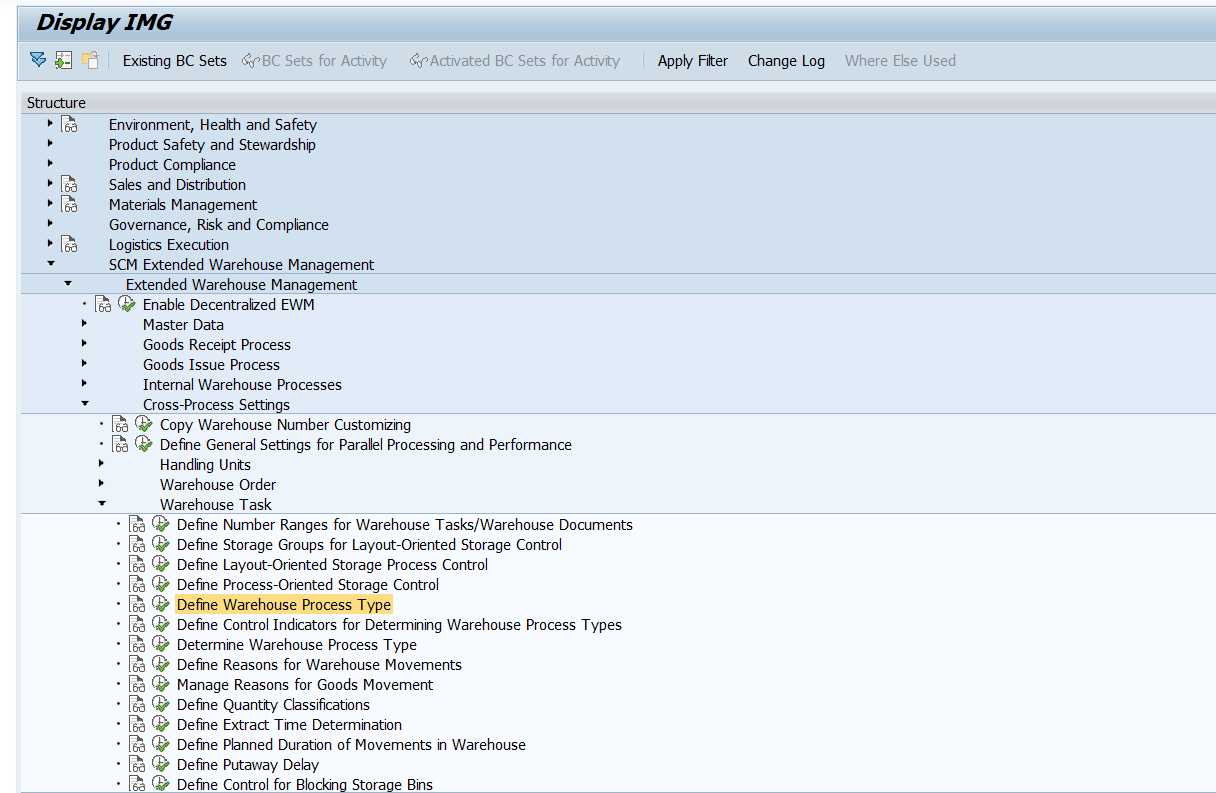Collapse the Warehouse Task node
1216x793 pixels.
click(101, 504)
